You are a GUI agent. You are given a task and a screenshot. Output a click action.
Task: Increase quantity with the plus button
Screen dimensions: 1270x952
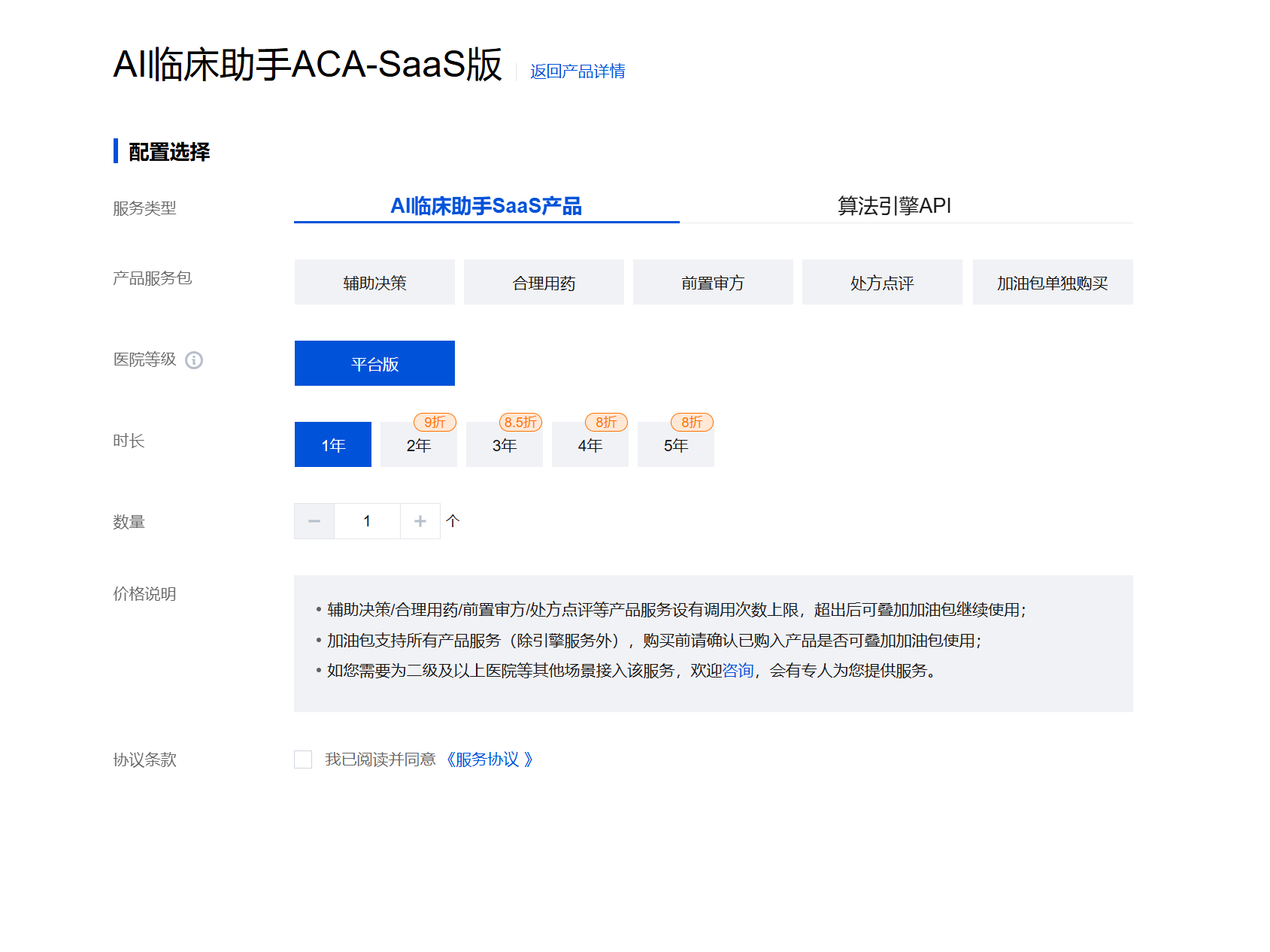(420, 521)
